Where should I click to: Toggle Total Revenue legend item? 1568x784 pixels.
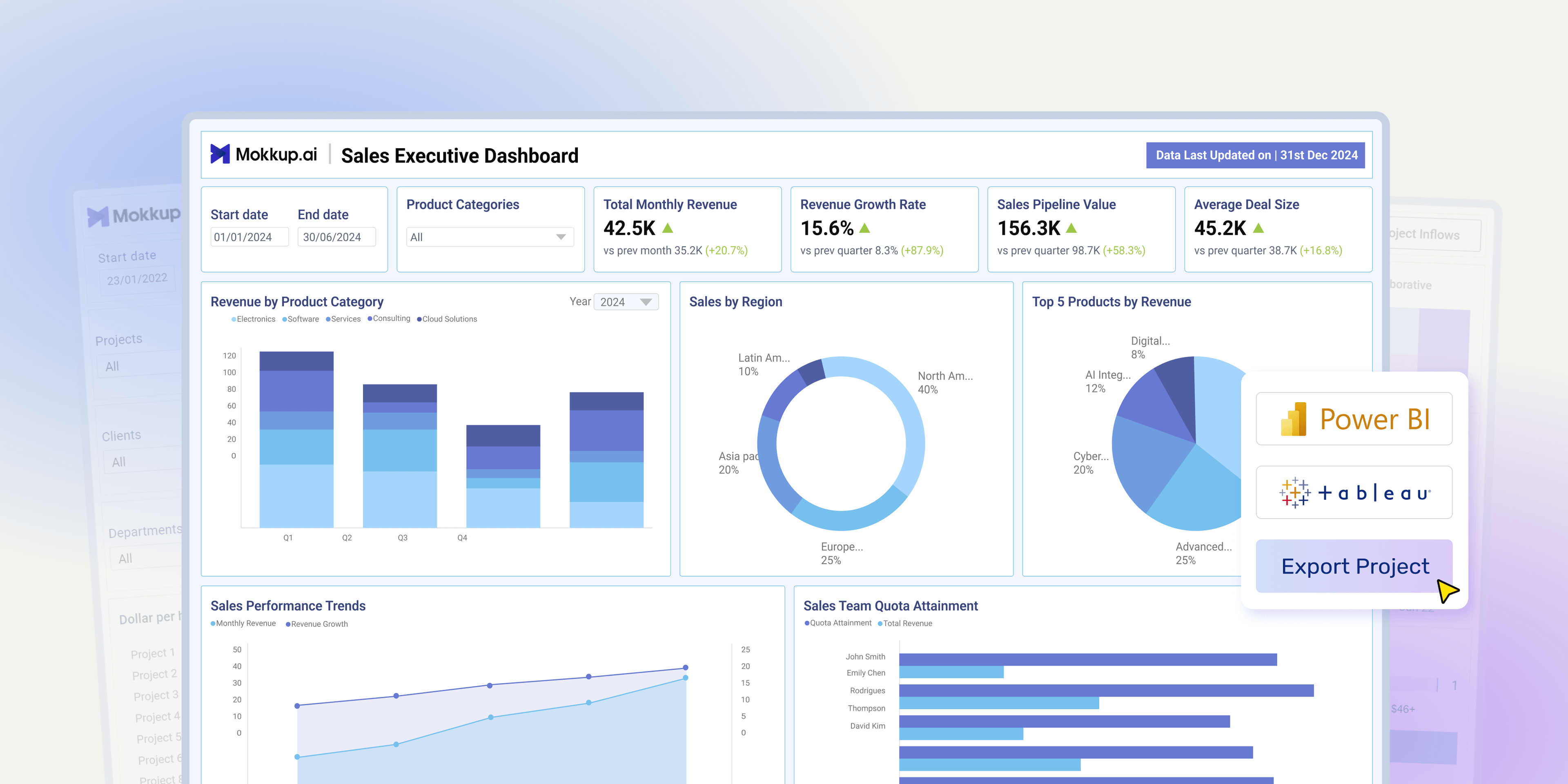point(904,623)
